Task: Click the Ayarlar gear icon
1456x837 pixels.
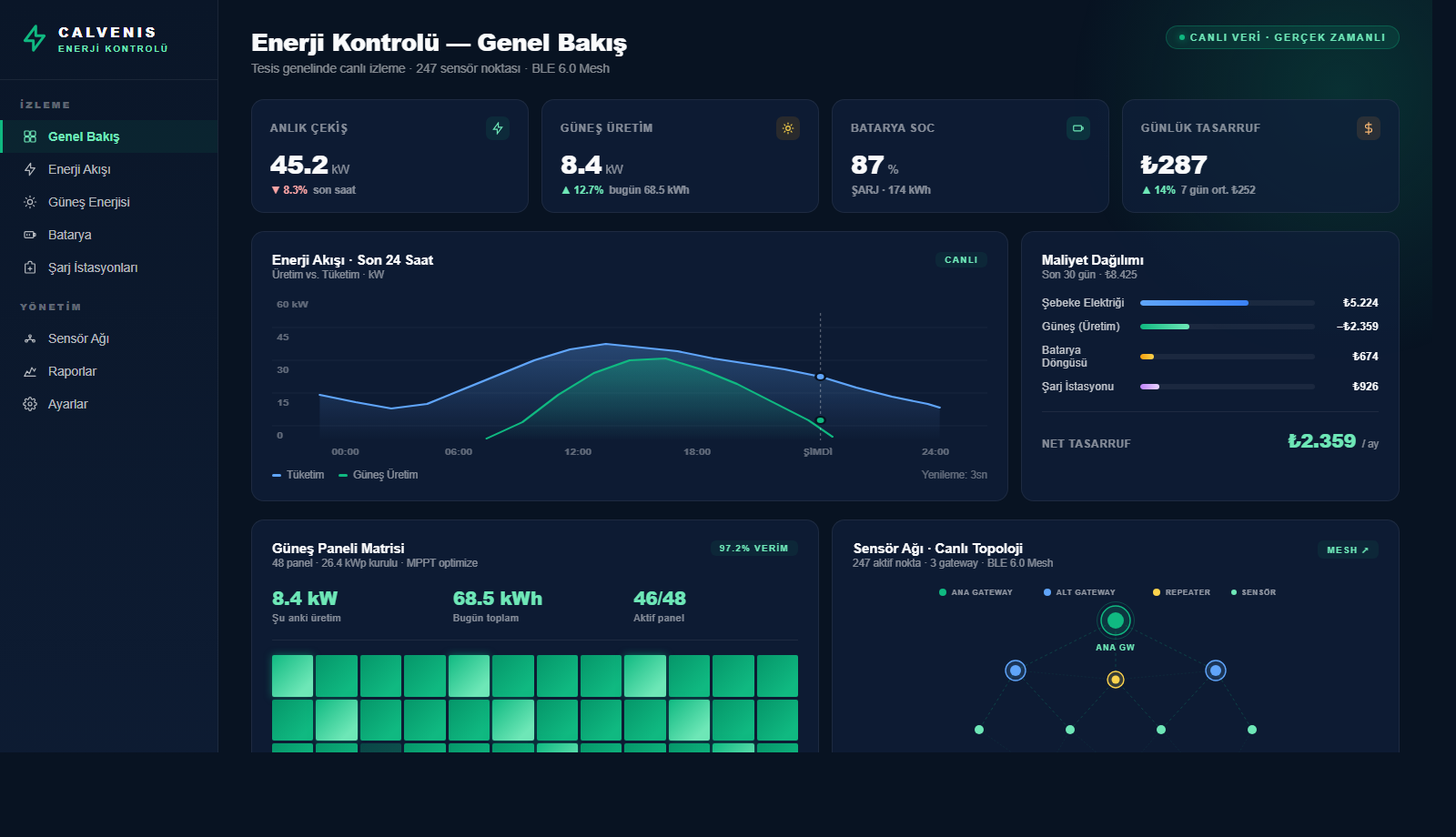Action: tap(30, 404)
